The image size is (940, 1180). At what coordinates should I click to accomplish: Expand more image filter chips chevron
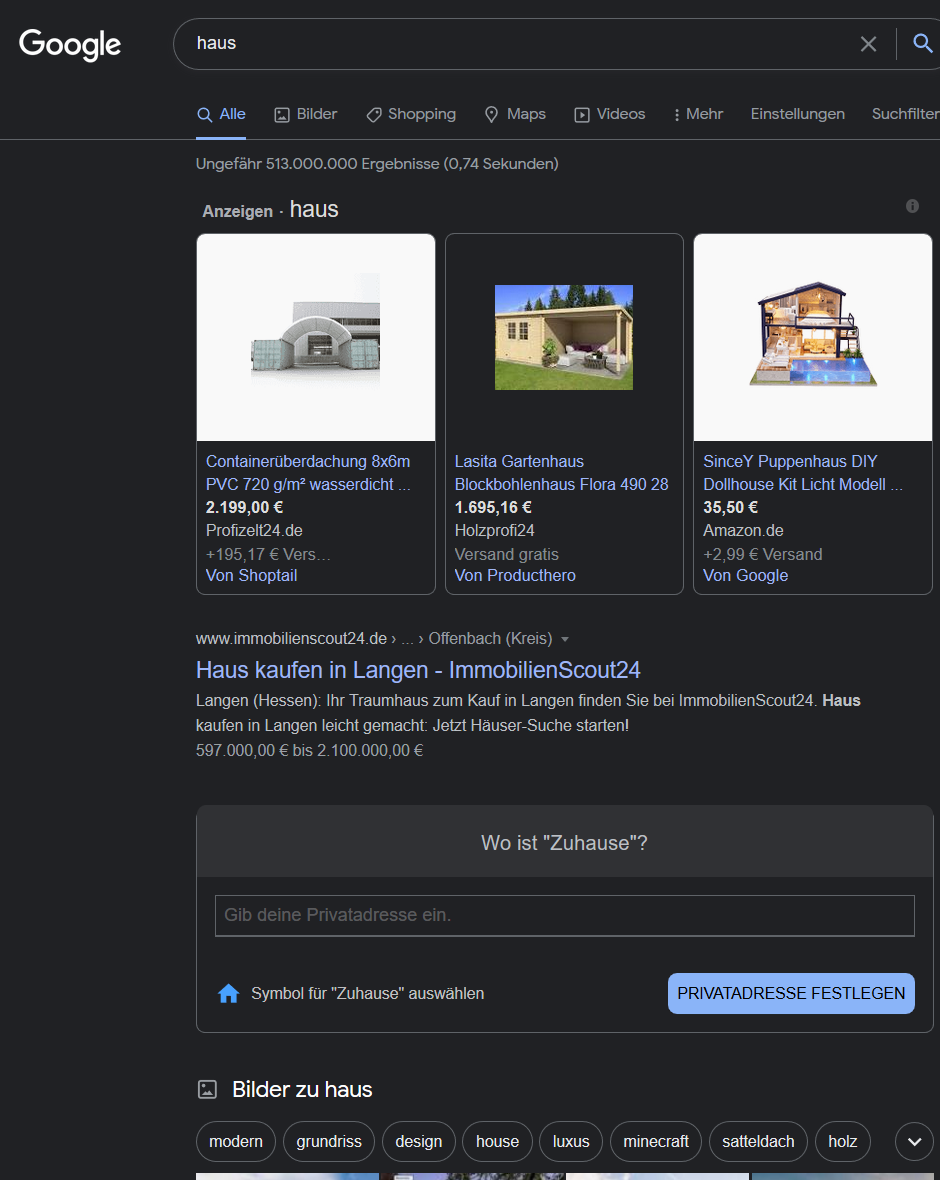click(x=914, y=1142)
